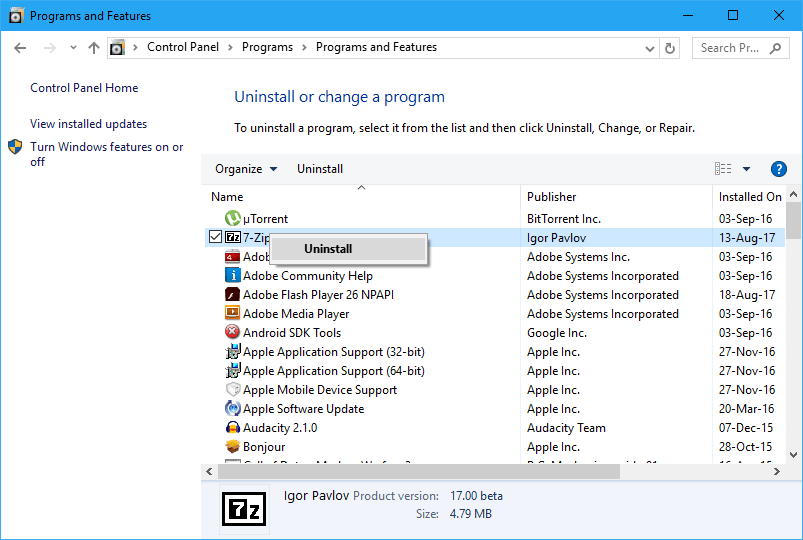
Task: Click the Apple Software Update icon
Action: (233, 408)
